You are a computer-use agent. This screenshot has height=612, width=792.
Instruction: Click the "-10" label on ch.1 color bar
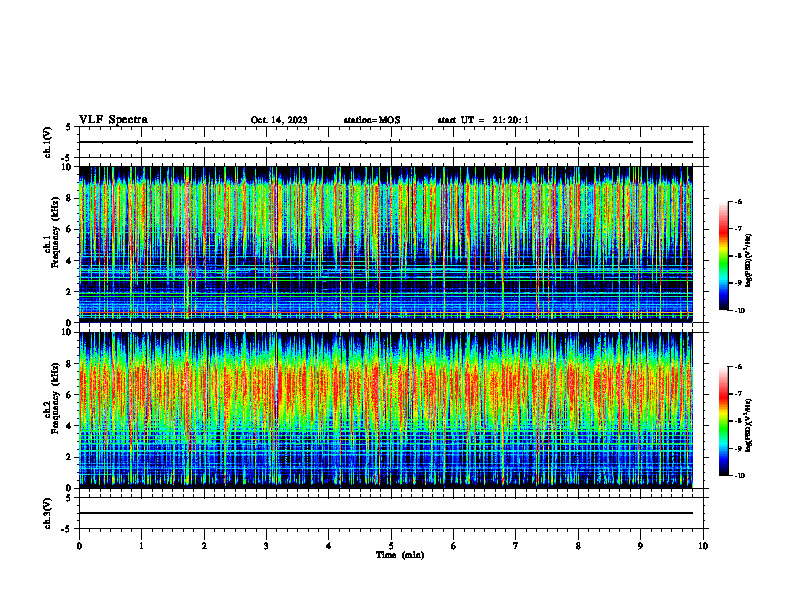click(739, 311)
